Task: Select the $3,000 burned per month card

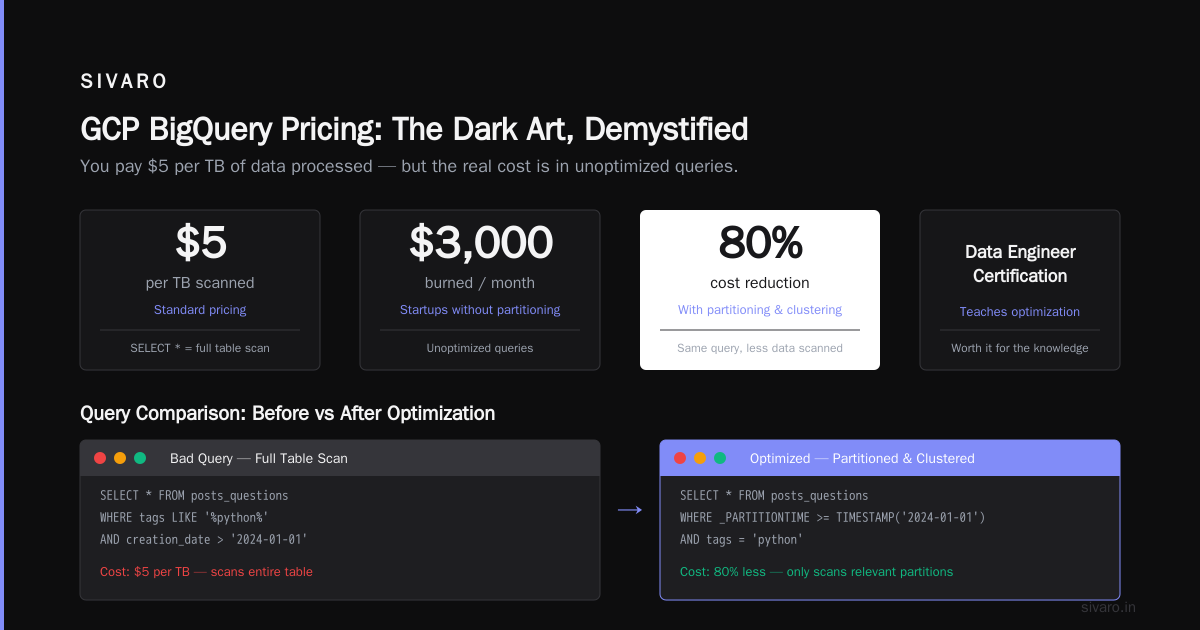Action: pyautogui.click(x=480, y=290)
